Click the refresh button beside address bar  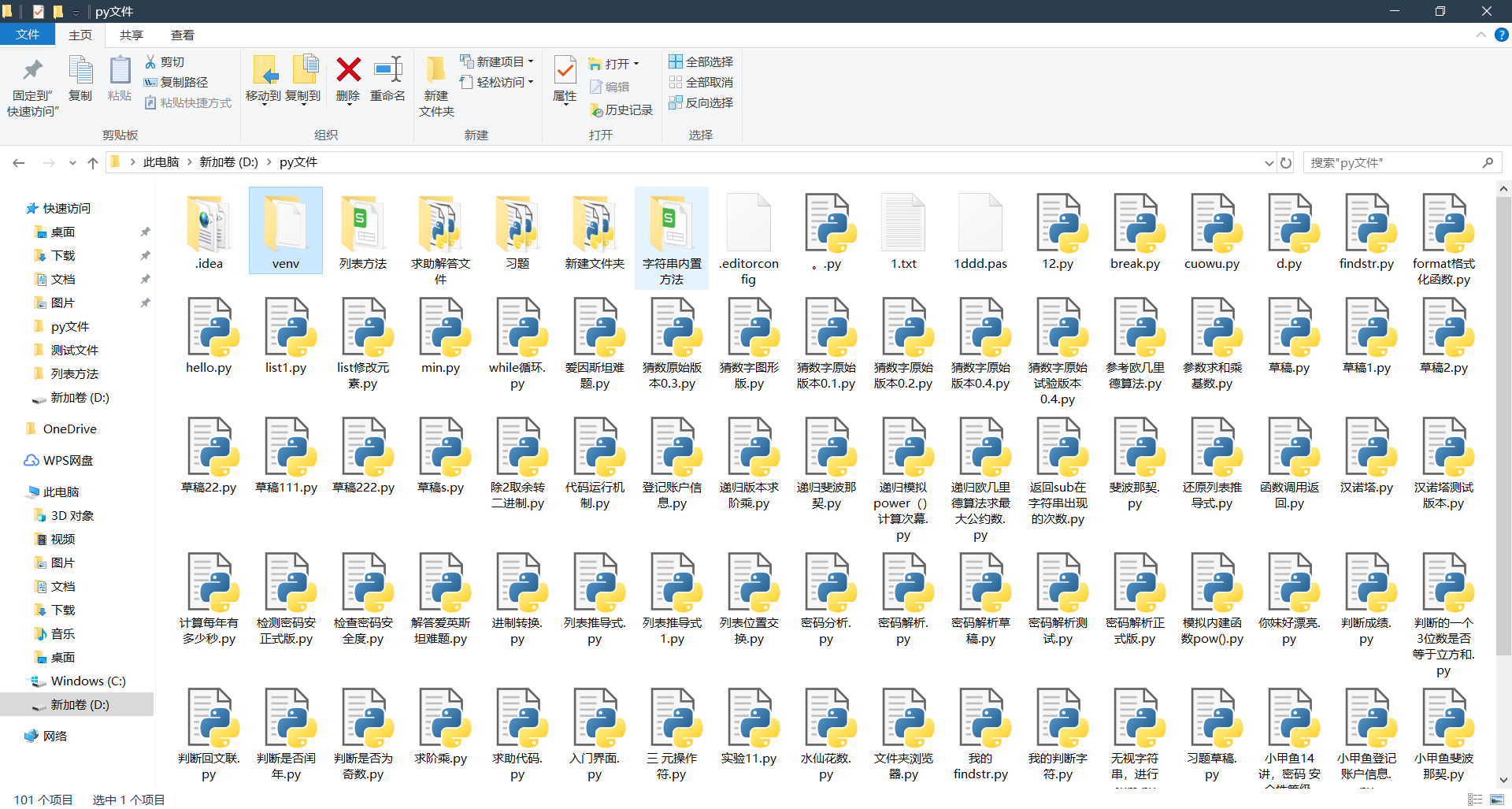click(1286, 163)
